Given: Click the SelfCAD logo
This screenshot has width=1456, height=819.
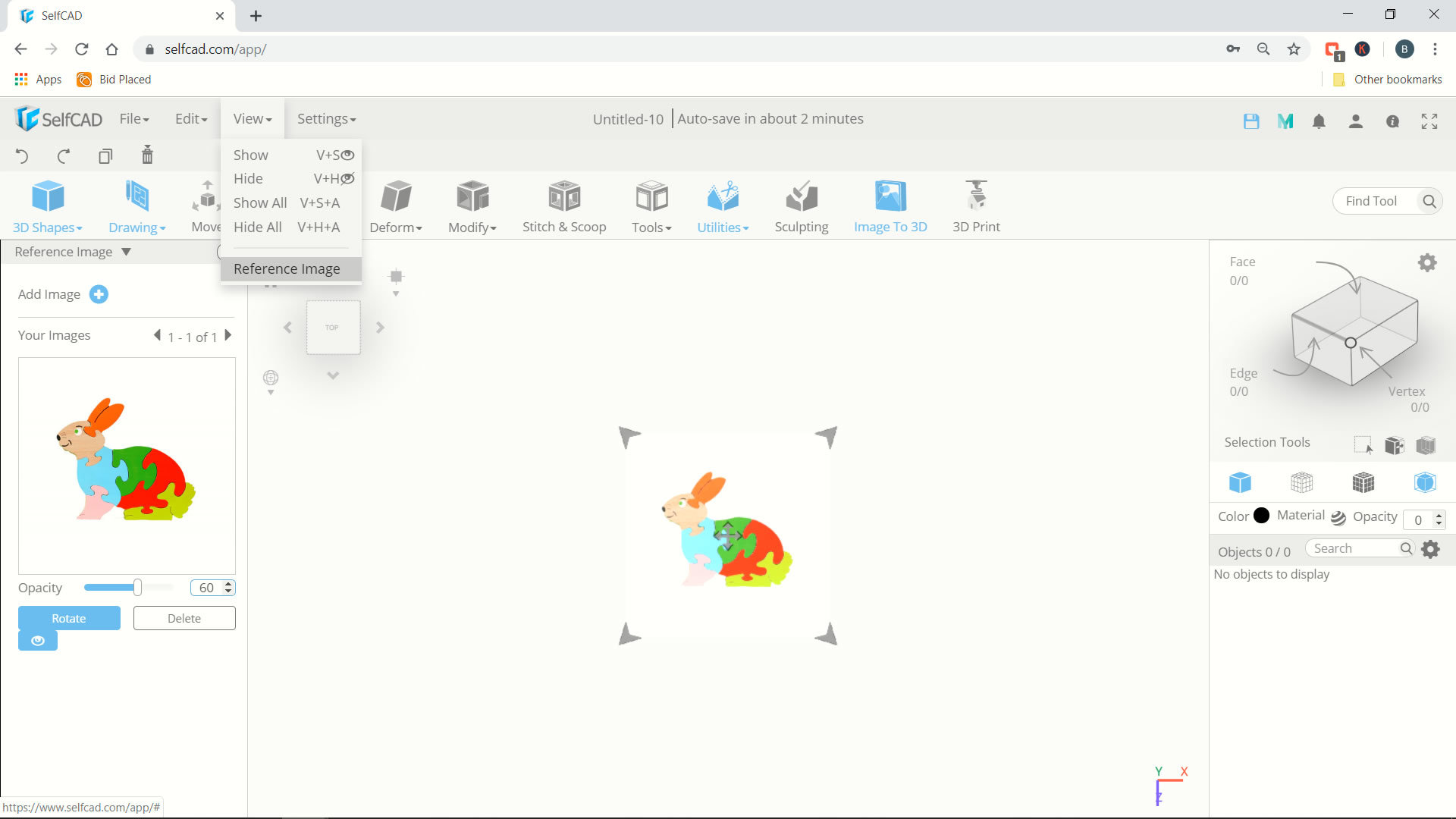Looking at the screenshot, I should click(x=58, y=119).
